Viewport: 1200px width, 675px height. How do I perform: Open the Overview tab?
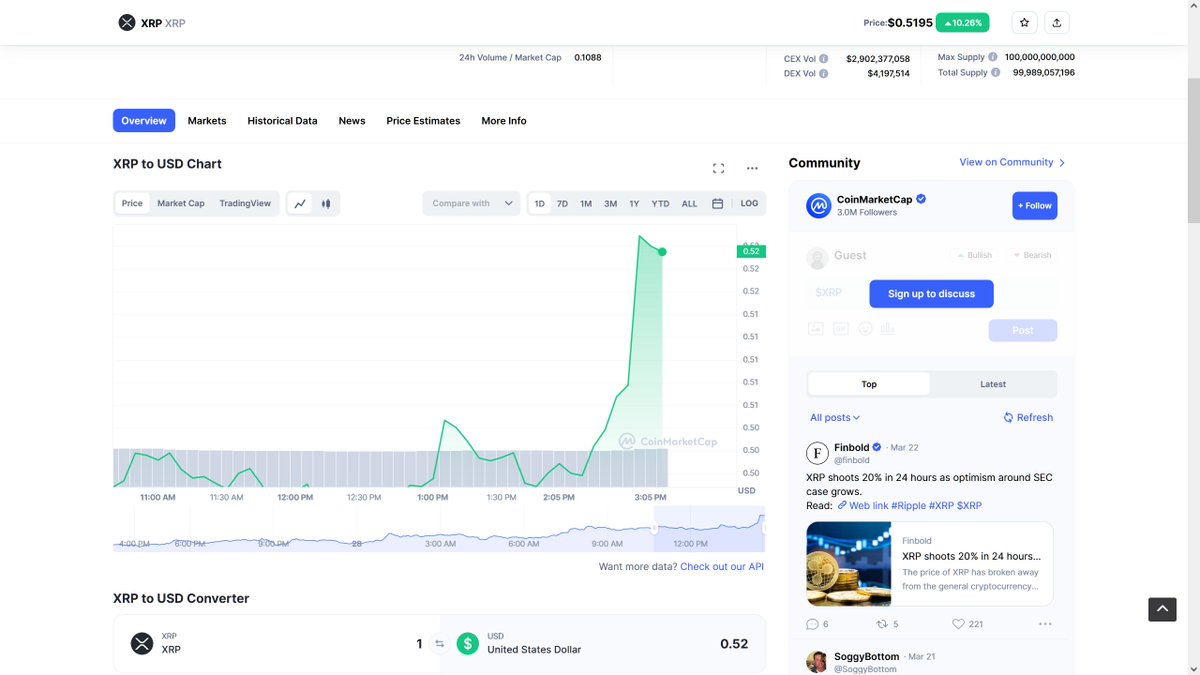point(144,121)
